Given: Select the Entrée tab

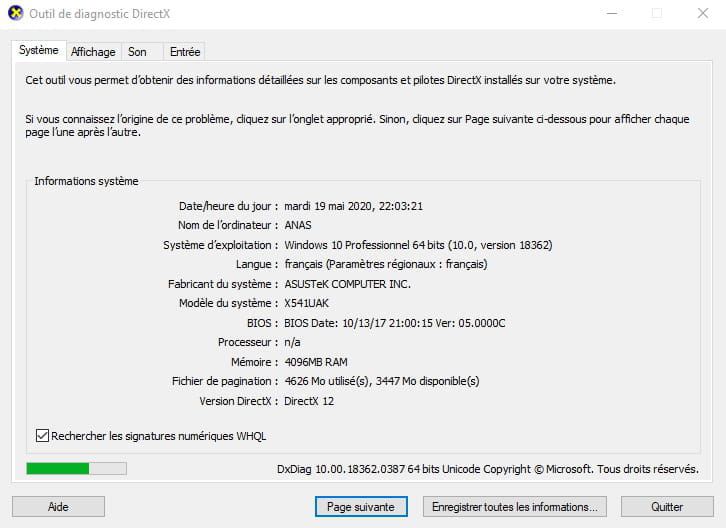Looking at the screenshot, I should pos(185,52).
